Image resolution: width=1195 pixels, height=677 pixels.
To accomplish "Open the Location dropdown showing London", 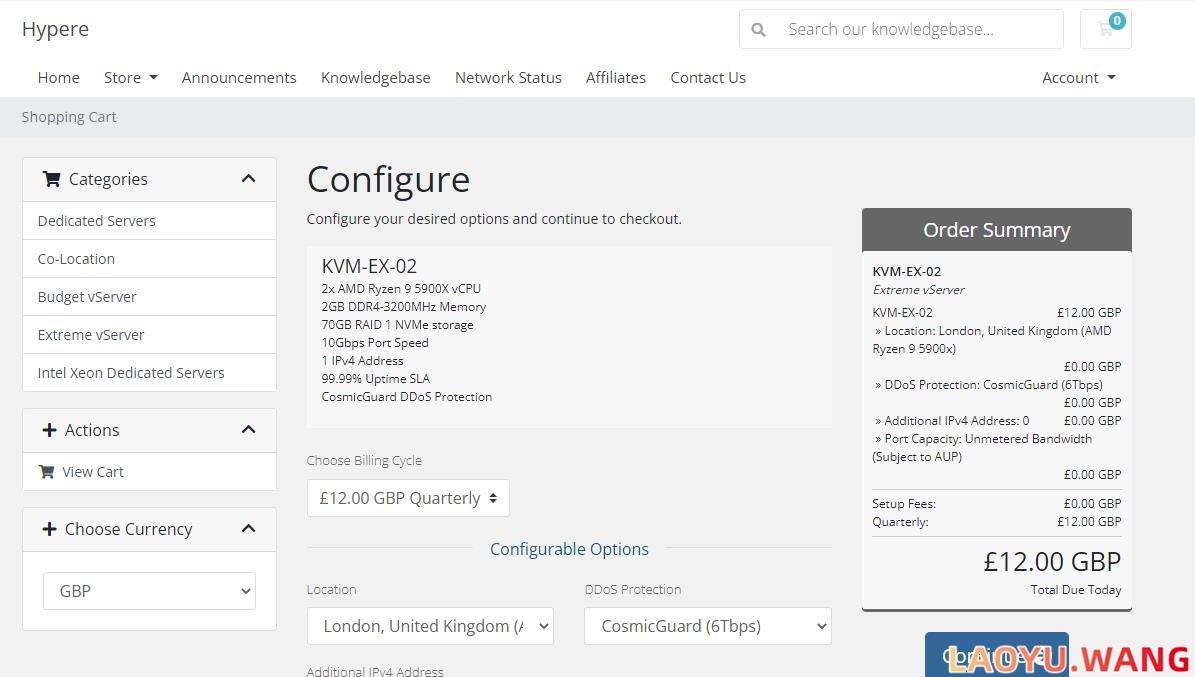I will point(431,626).
